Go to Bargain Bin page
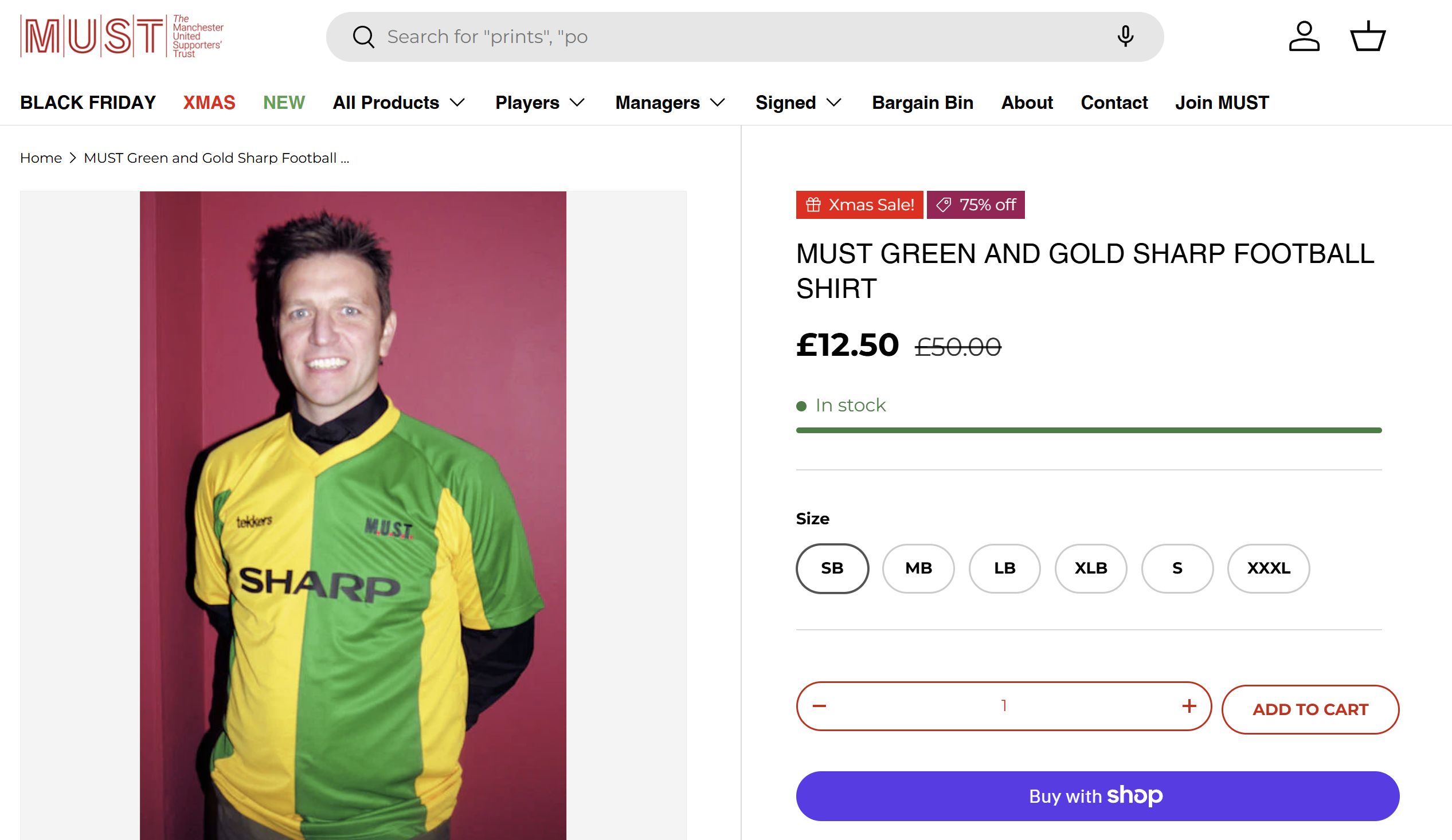The width and height of the screenshot is (1452, 840). (922, 103)
